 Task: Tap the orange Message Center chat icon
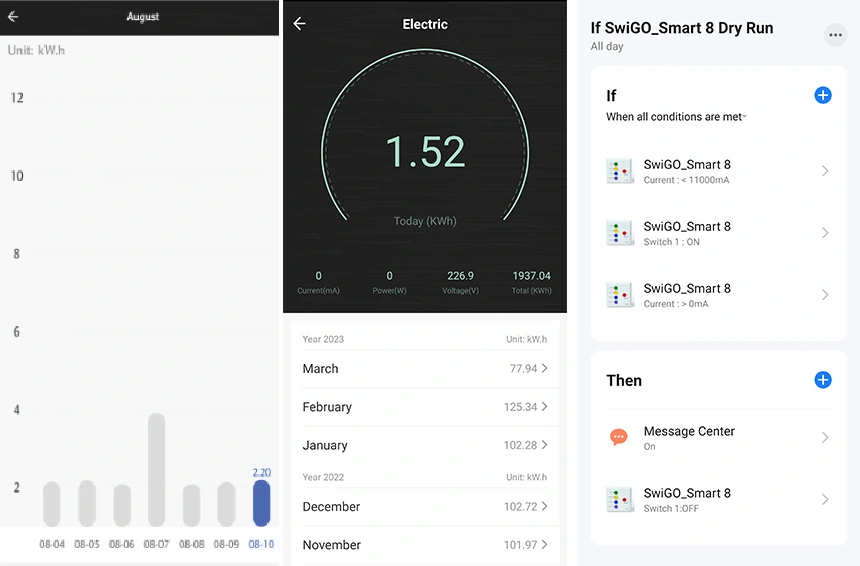pos(619,437)
